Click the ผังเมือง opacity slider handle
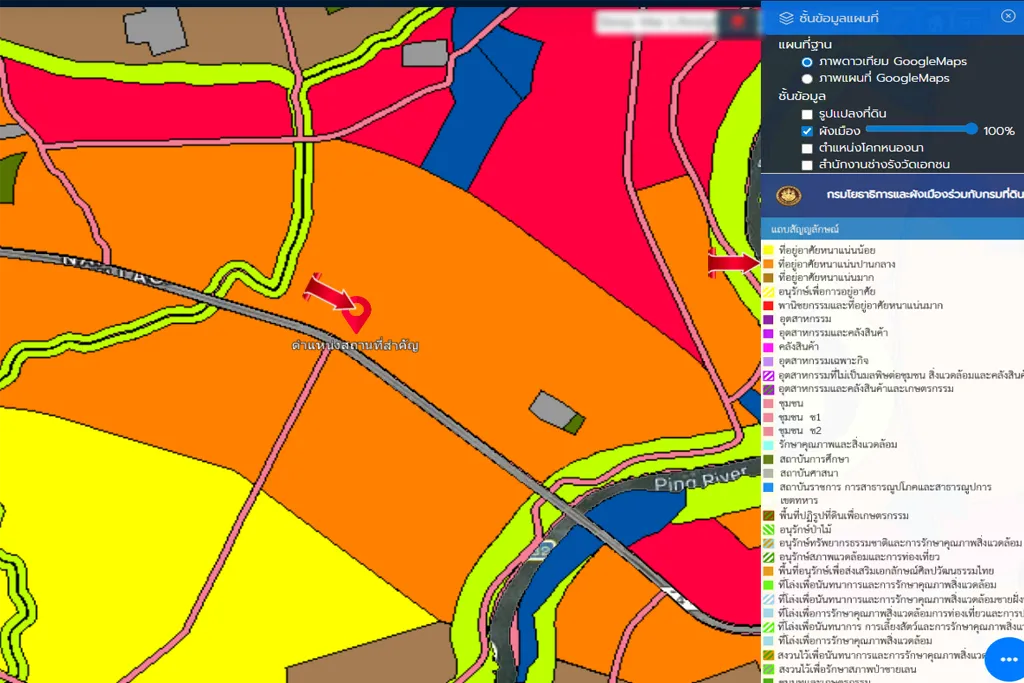 [x=971, y=129]
